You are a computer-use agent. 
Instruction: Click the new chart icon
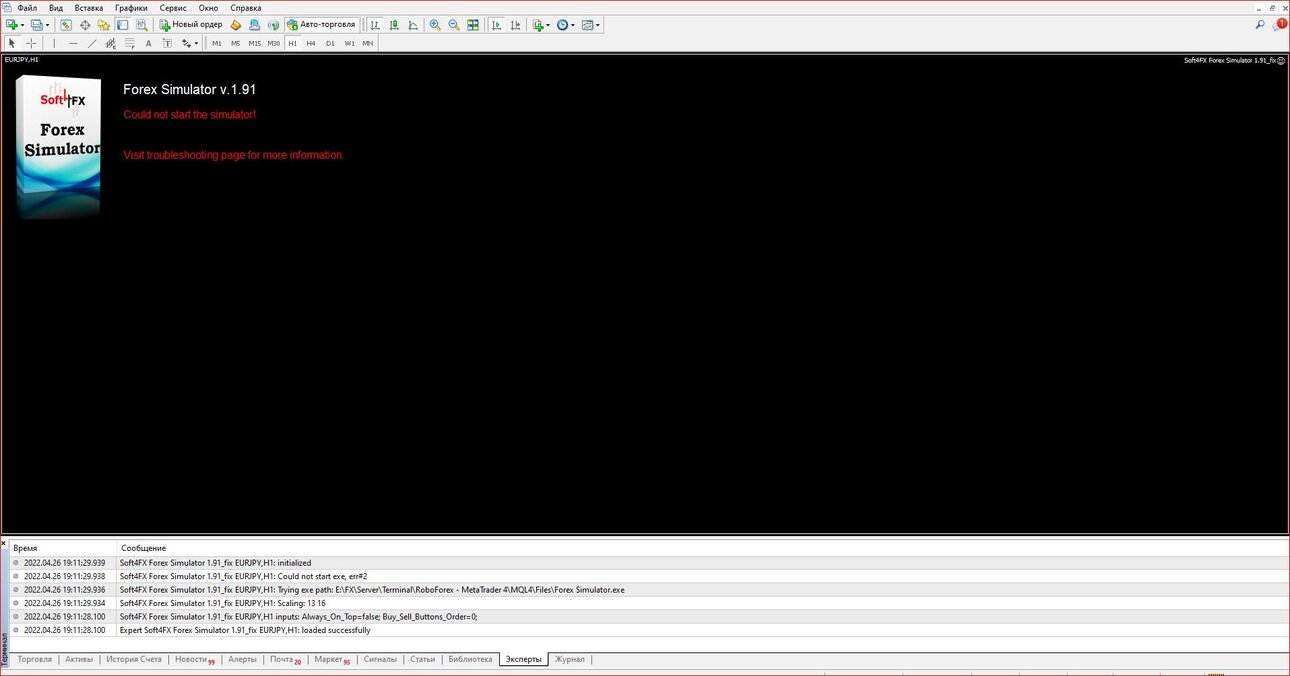tap(12, 25)
